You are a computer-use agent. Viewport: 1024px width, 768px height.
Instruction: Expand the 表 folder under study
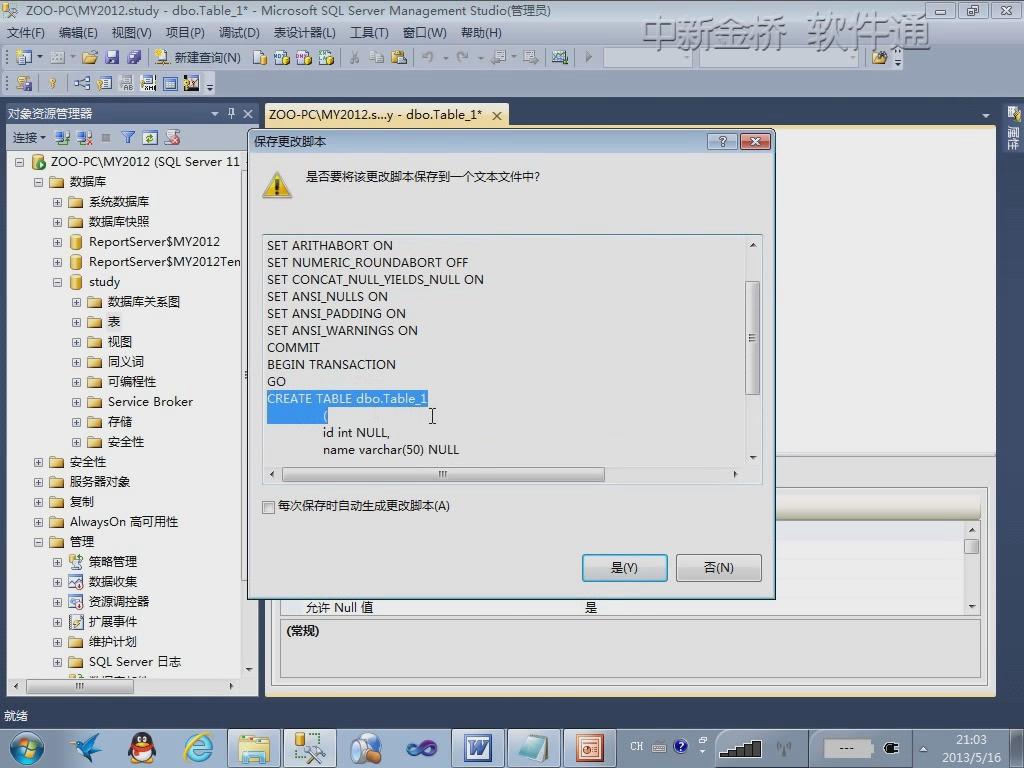[x=76, y=322]
